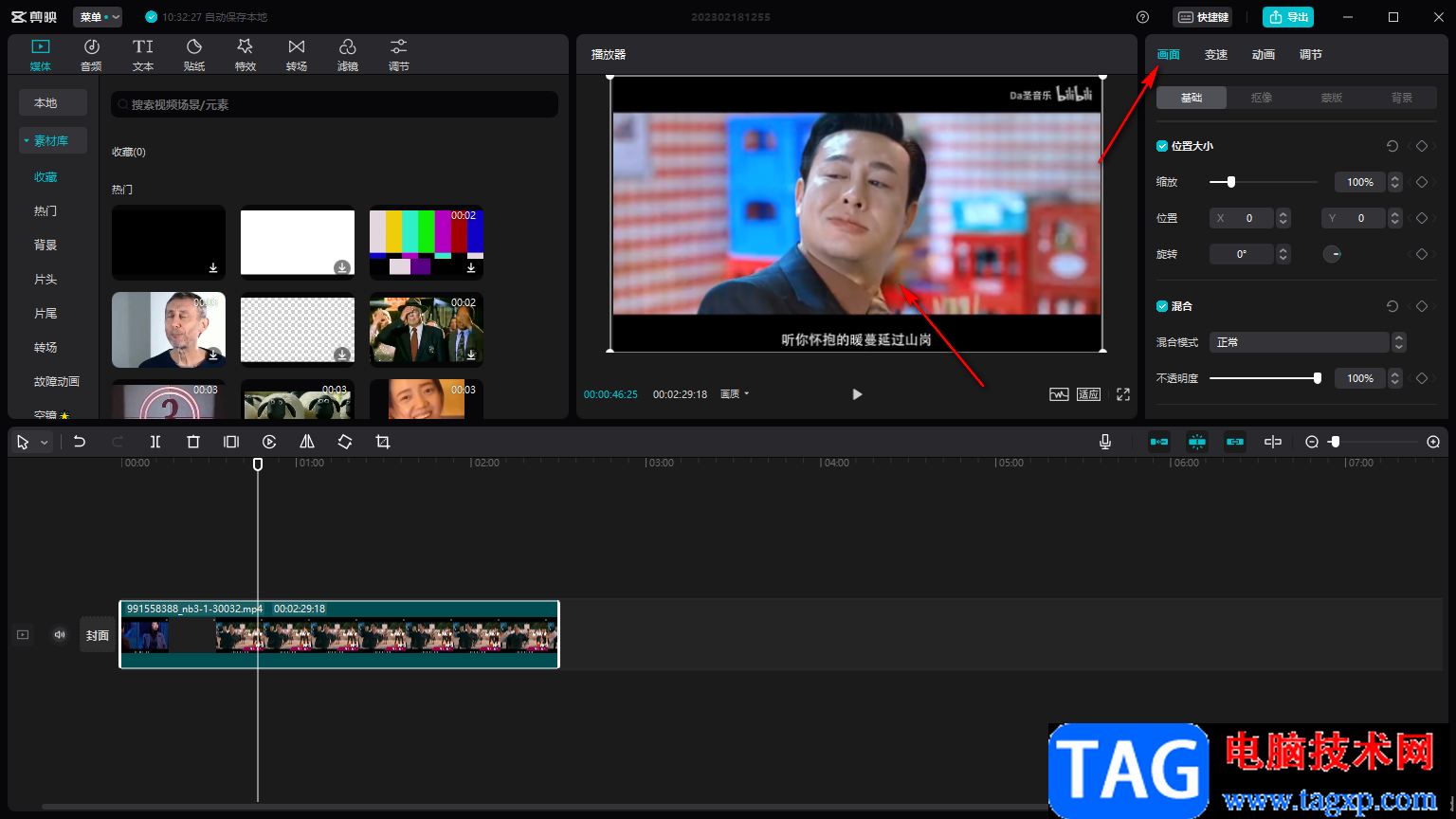This screenshot has height=819, width=1456.
Task: Open the 故障动画 category in sidebar
Action: tap(57, 381)
